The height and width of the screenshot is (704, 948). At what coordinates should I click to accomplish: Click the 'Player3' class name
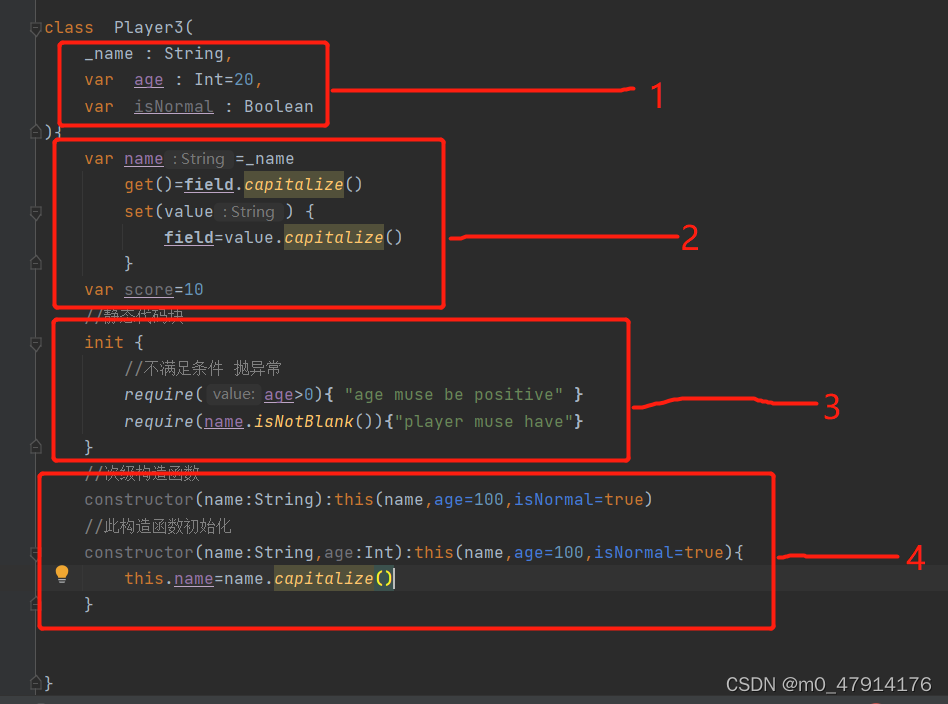click(149, 28)
